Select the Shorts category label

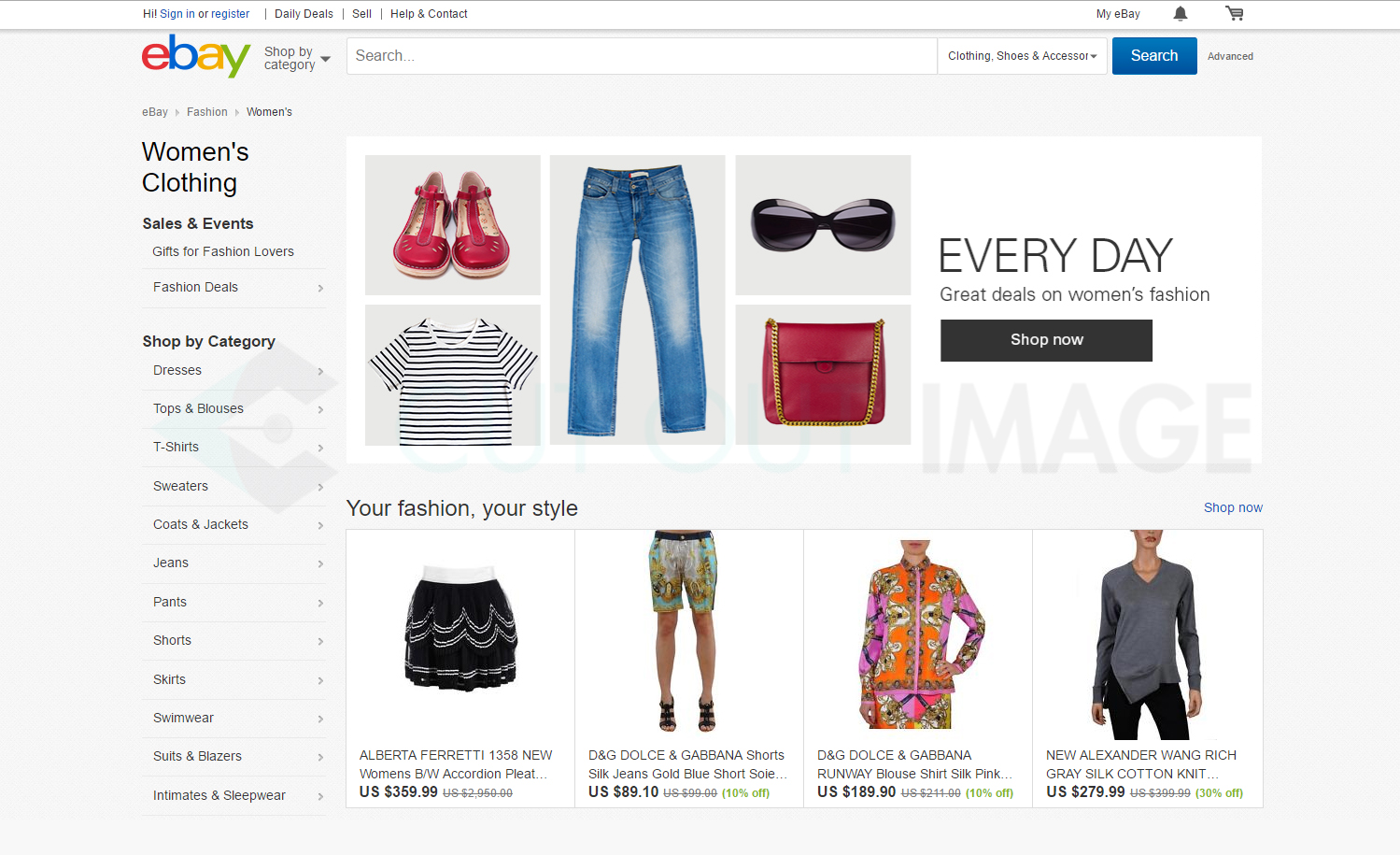(172, 640)
